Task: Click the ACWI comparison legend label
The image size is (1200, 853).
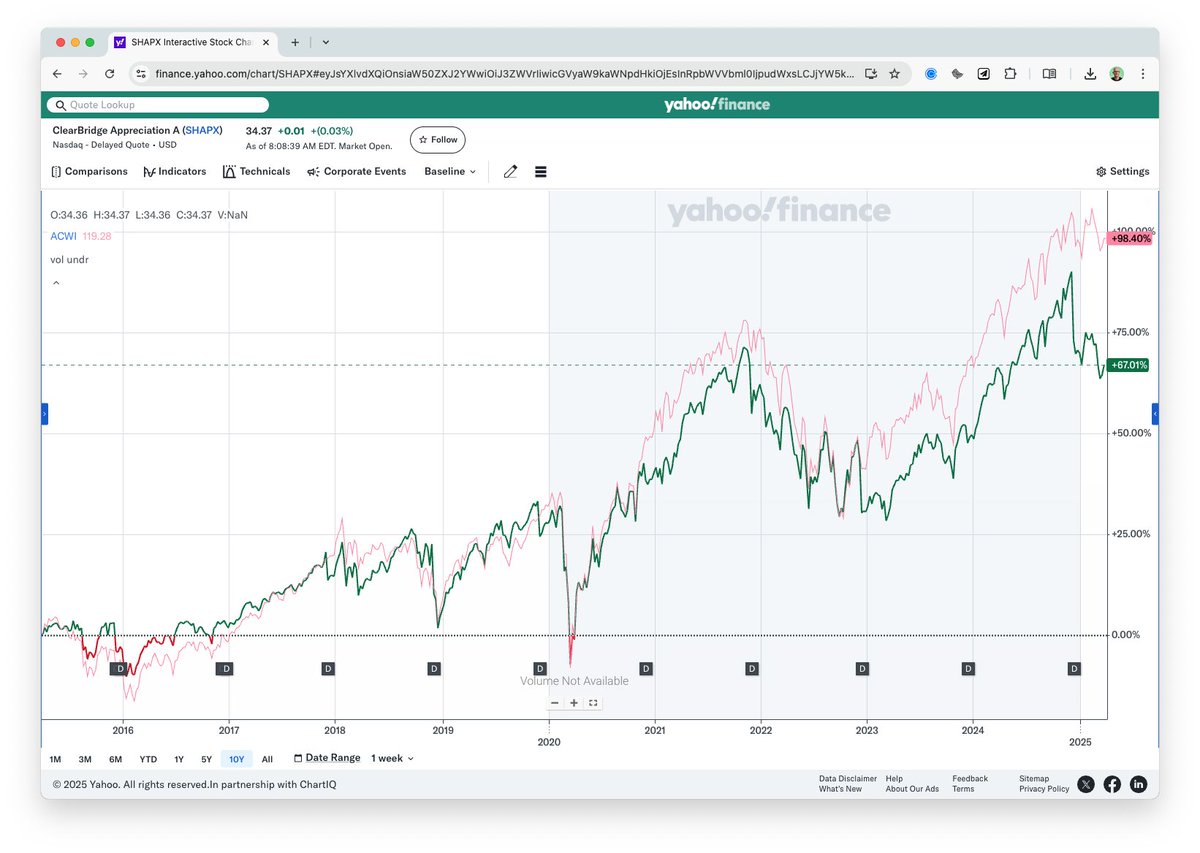Action: (63, 237)
